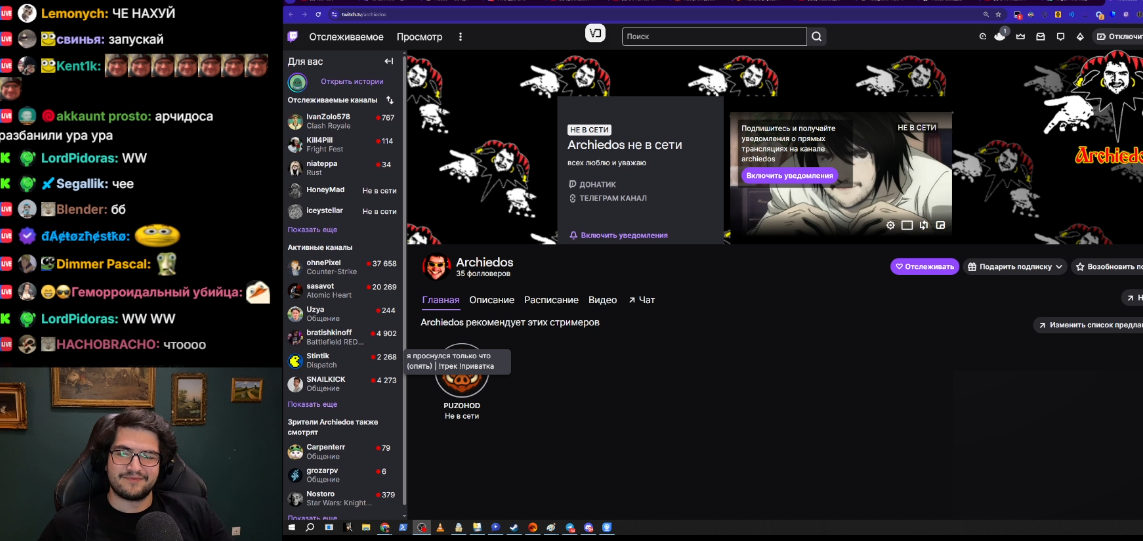Open Telegram from the taskbar
This screenshot has height=541, width=1143.
[569, 527]
